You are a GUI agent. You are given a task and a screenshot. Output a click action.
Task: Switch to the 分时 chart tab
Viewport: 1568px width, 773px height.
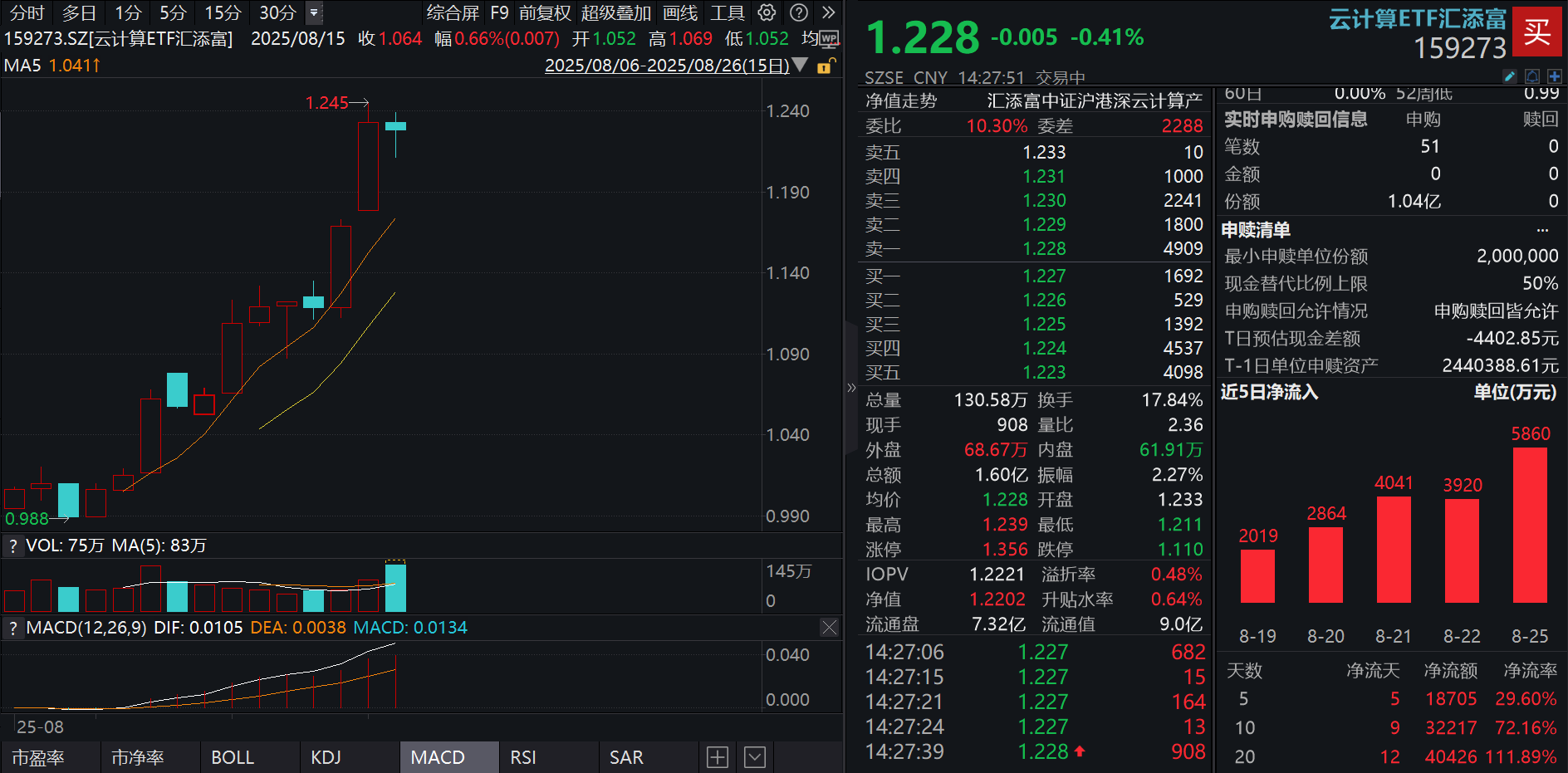tap(25, 12)
